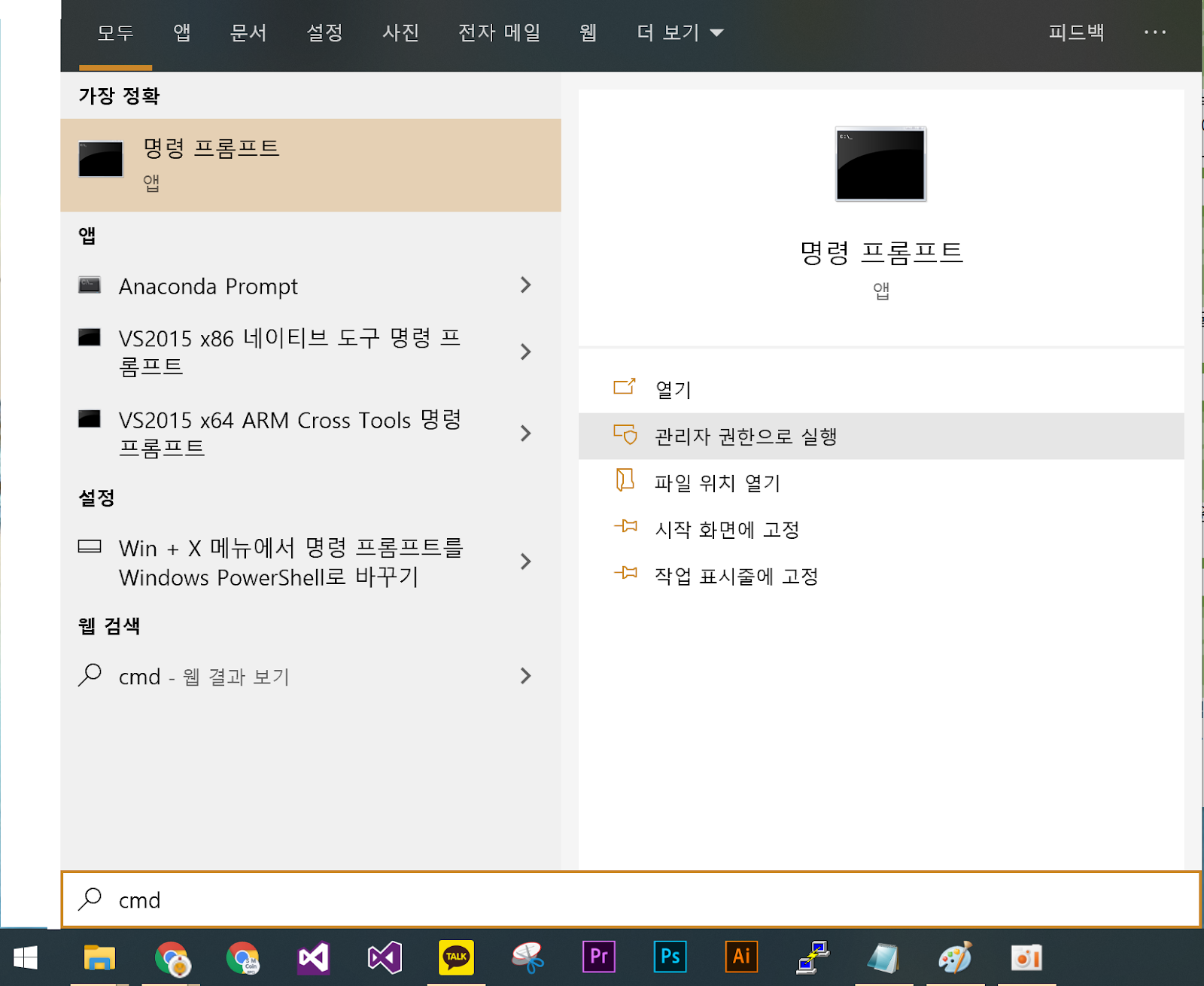Choose 작업 표시줄에 고정
1204x986 pixels.
pyautogui.click(x=881, y=576)
